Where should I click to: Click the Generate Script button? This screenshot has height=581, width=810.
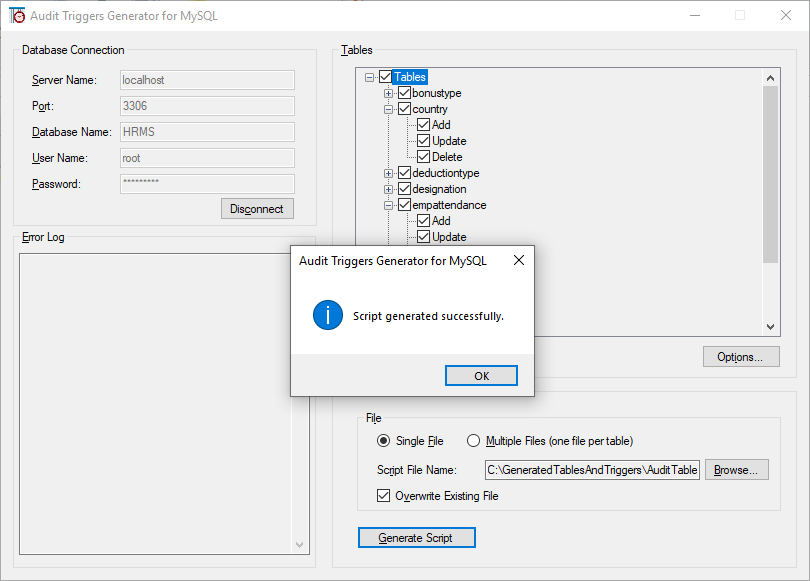416,537
